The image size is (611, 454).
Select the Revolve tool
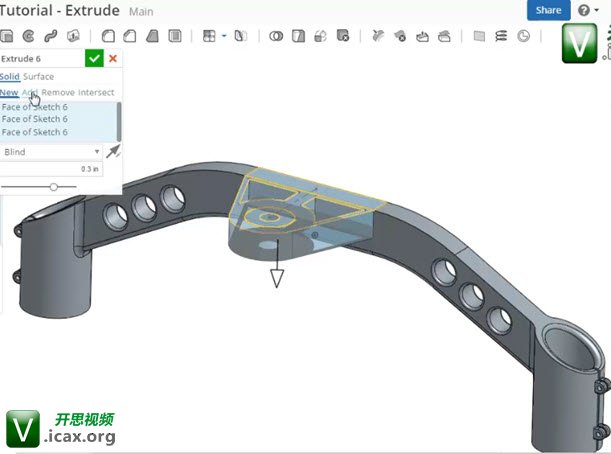click(28, 36)
